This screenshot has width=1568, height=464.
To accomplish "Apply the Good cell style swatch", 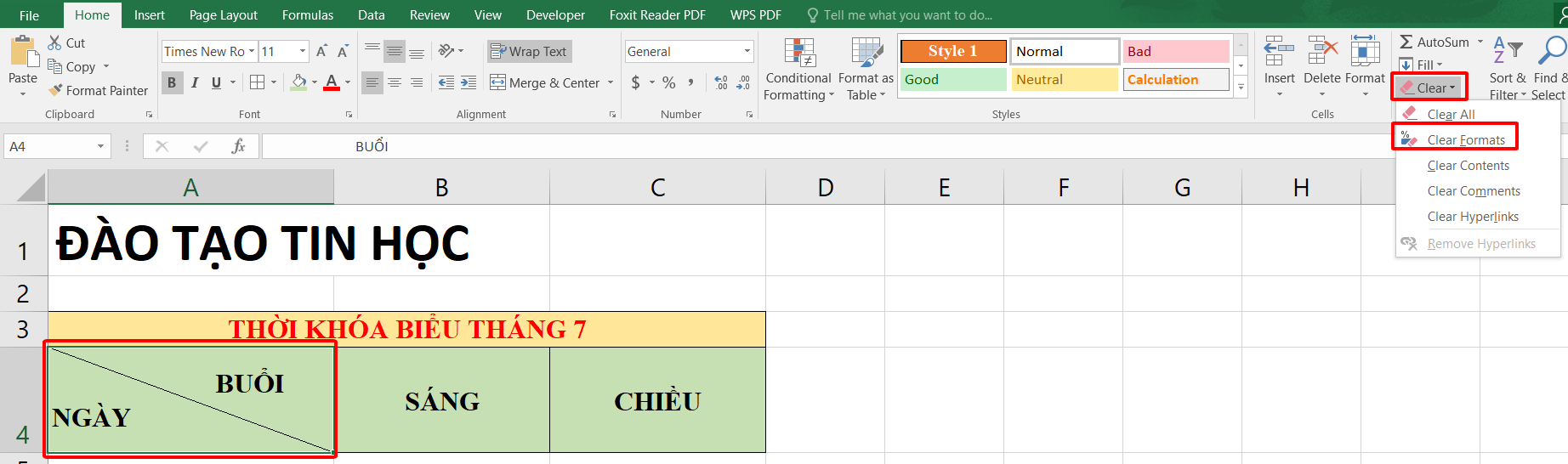I will click(x=952, y=79).
